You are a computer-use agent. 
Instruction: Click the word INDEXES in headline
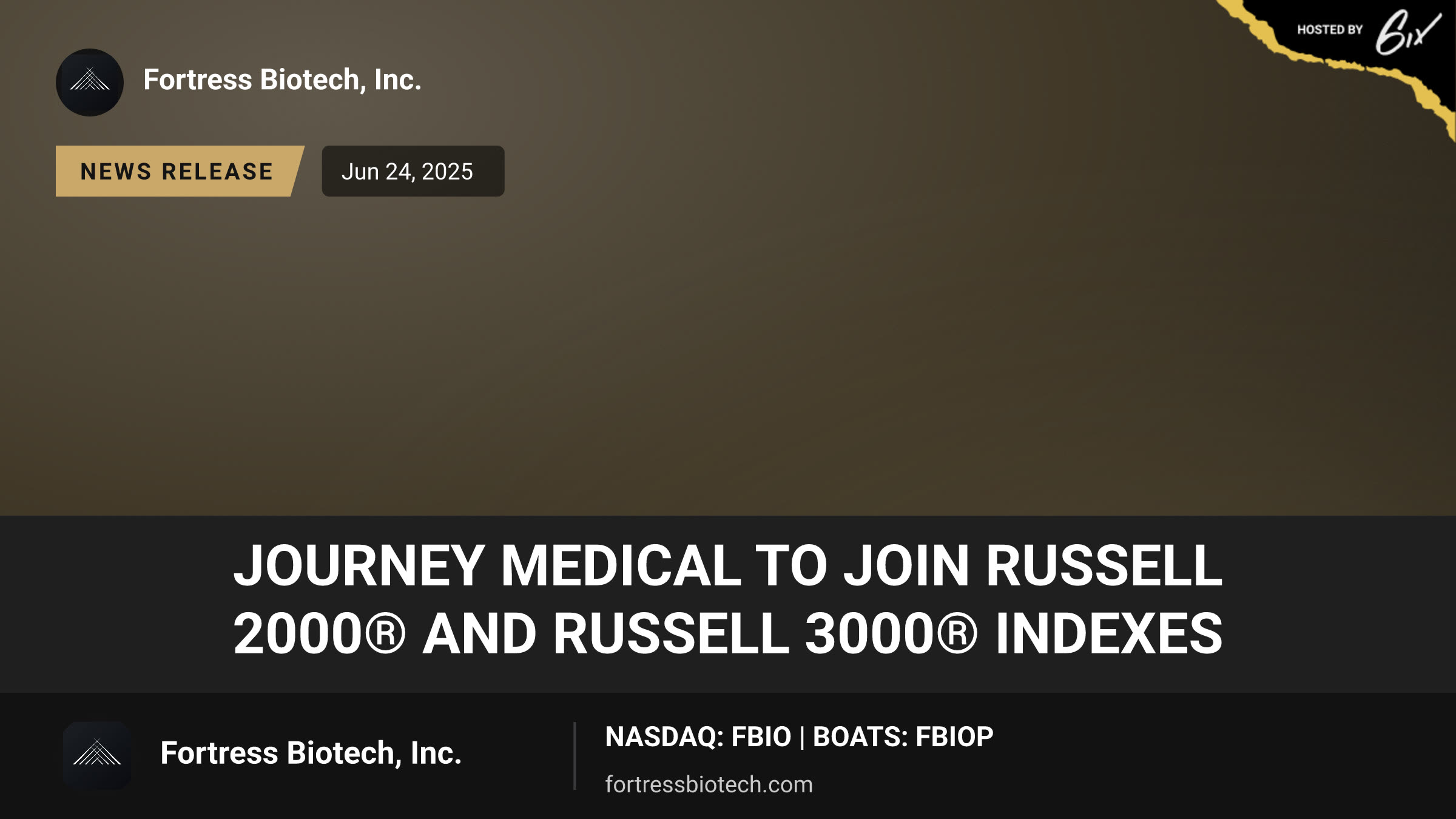coord(1109,634)
